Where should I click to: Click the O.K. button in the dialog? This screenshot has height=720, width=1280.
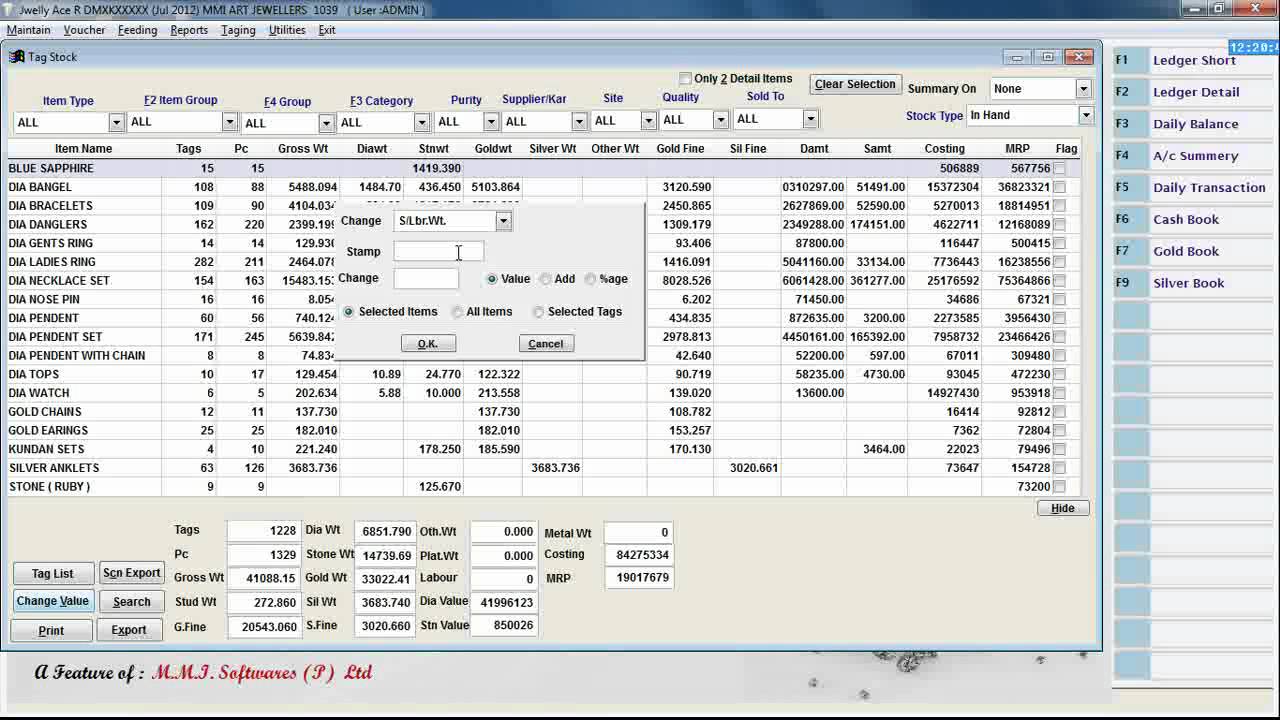coord(428,344)
